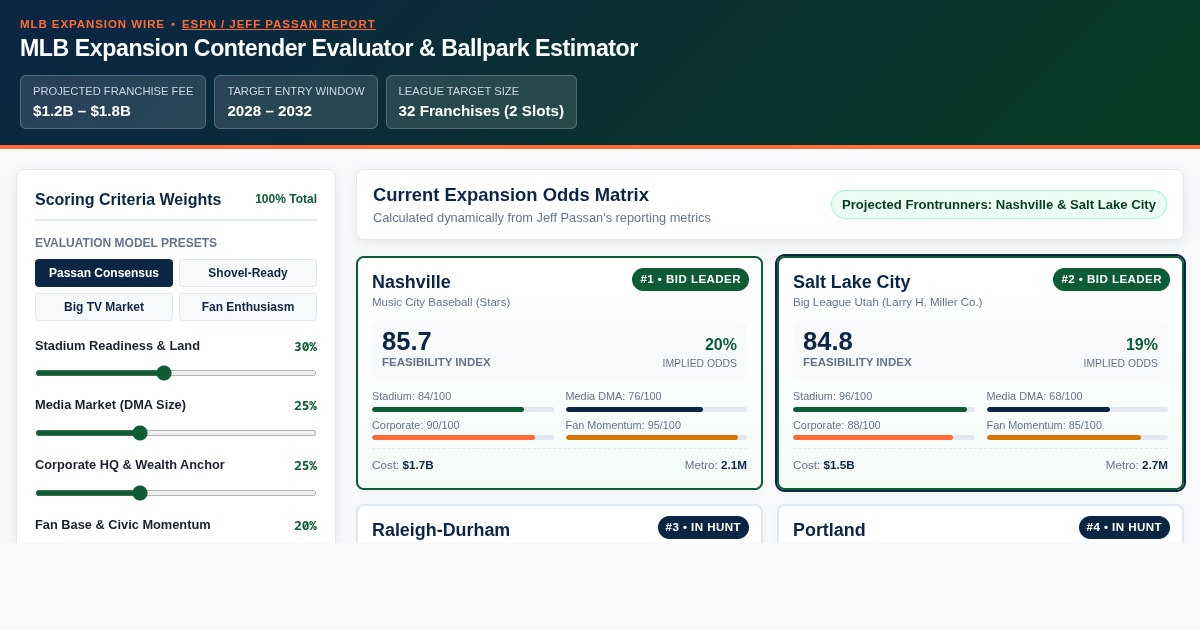Apply the Fan Enthusiasm preset
The width and height of the screenshot is (1200, 630).
[x=248, y=307]
